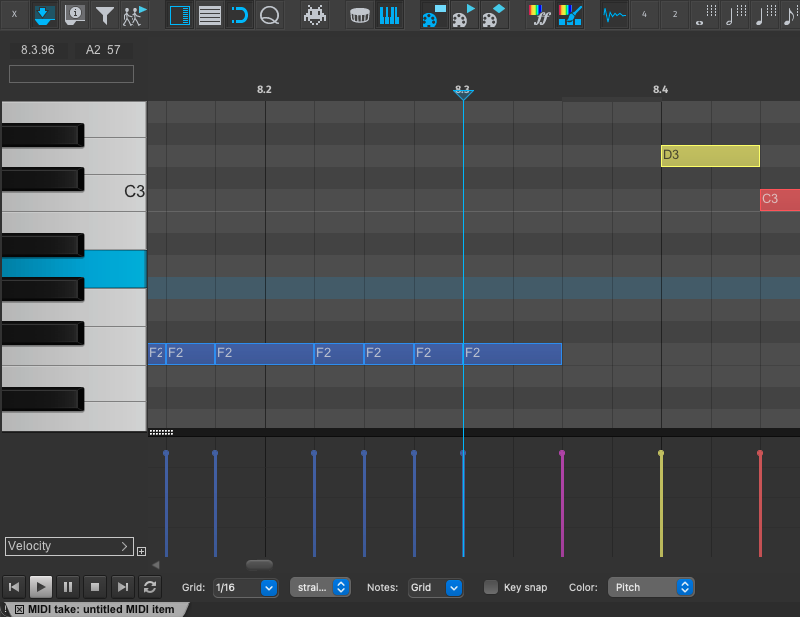Select the yellow D3 note

[710, 155]
